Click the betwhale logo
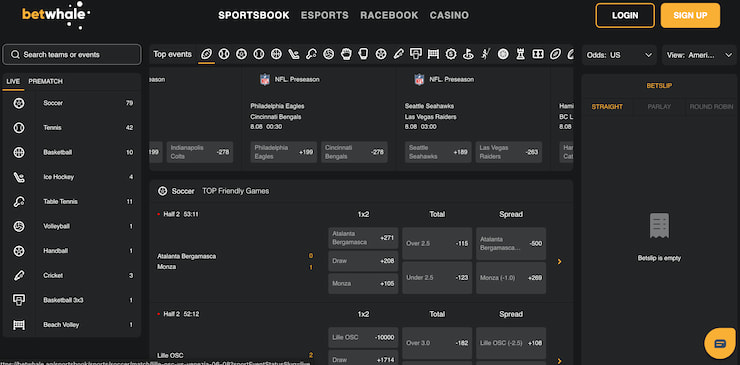This screenshot has height=365, width=740. point(56,15)
